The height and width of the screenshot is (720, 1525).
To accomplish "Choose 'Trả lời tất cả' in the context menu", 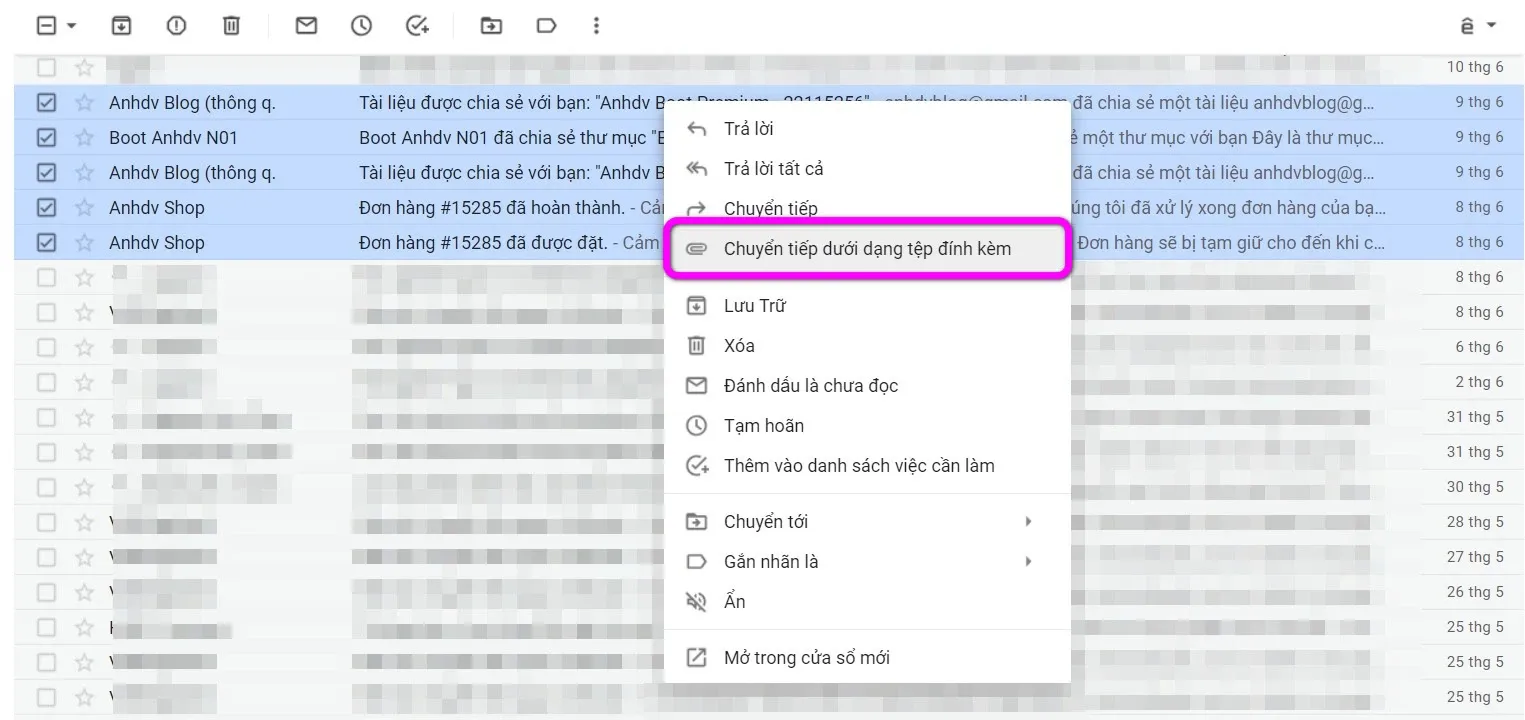I will point(867,169).
